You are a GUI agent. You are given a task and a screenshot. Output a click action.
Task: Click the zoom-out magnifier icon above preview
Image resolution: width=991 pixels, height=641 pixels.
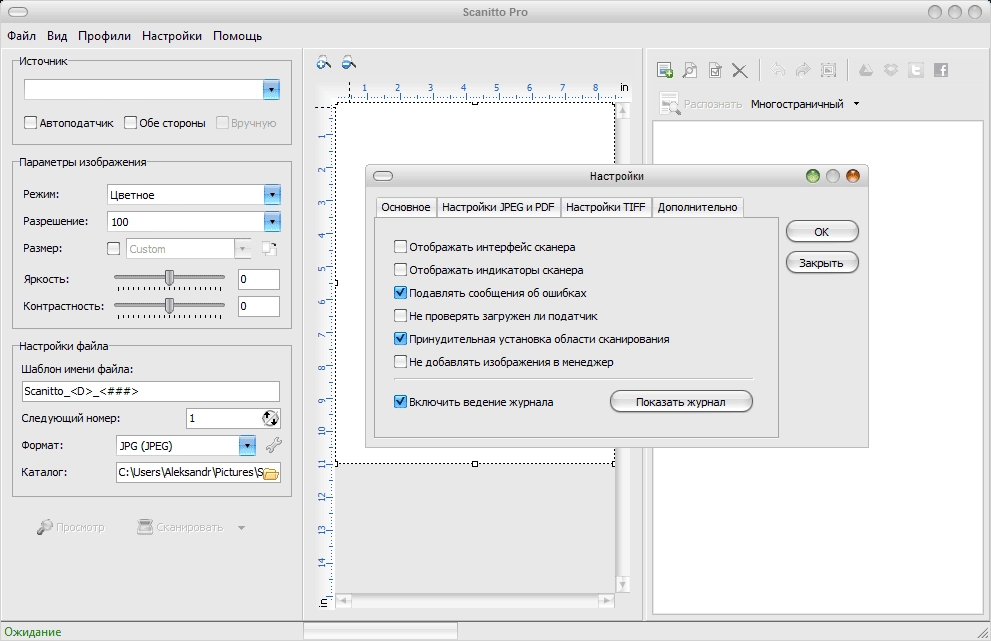[x=348, y=63]
